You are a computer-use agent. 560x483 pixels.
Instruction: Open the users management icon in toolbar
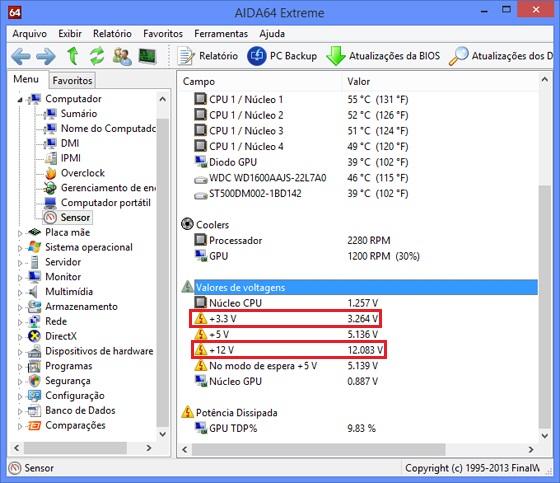pos(122,56)
